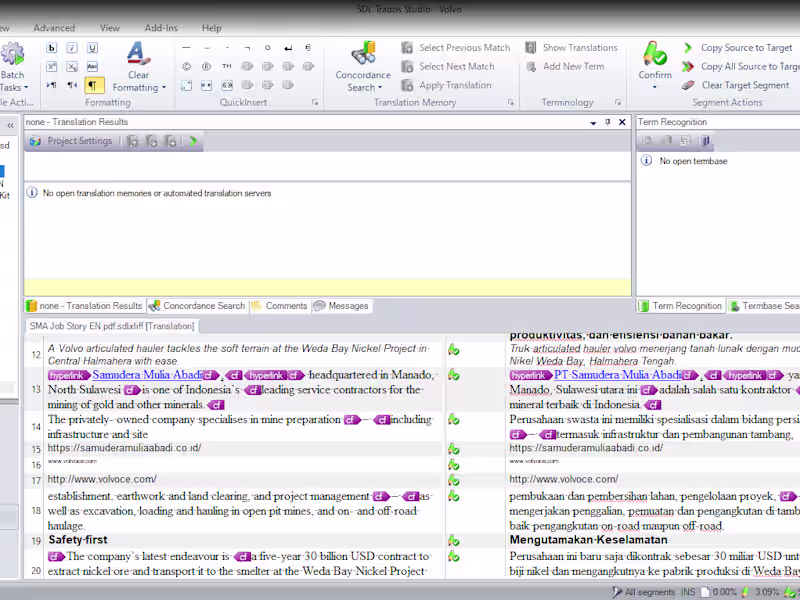Set left-to-right paragraph direction
Viewport: 800px width, 600px height.
52,85
